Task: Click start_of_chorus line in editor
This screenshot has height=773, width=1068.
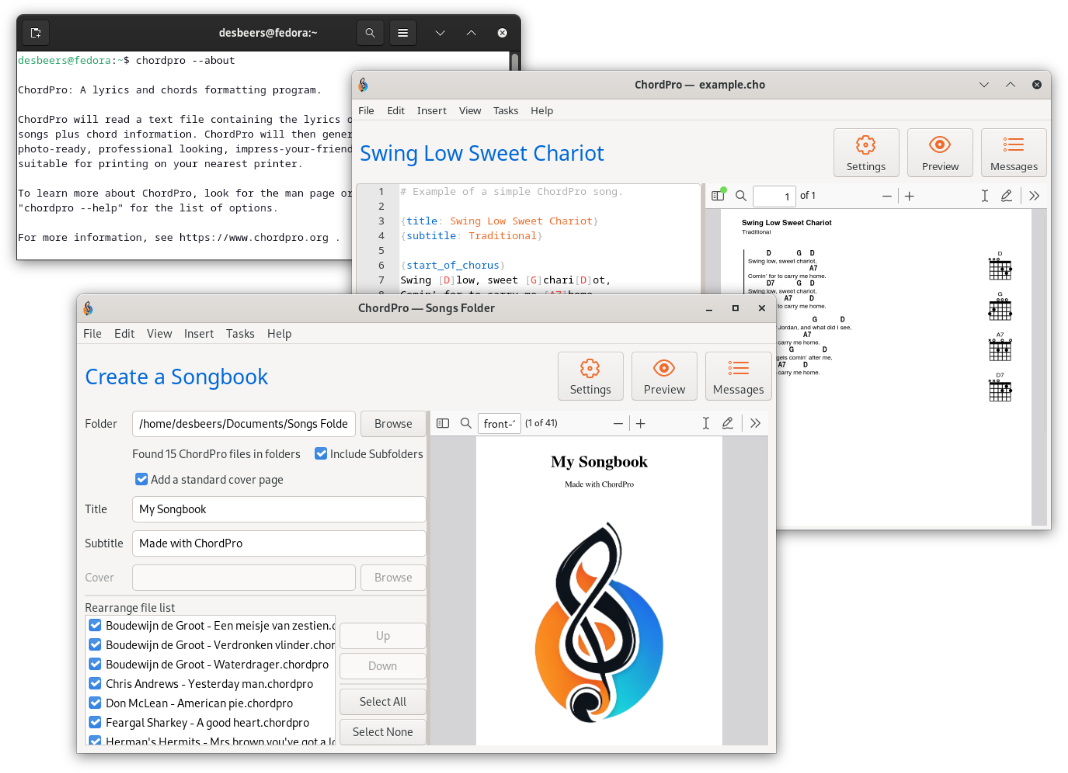Action: click(453, 266)
